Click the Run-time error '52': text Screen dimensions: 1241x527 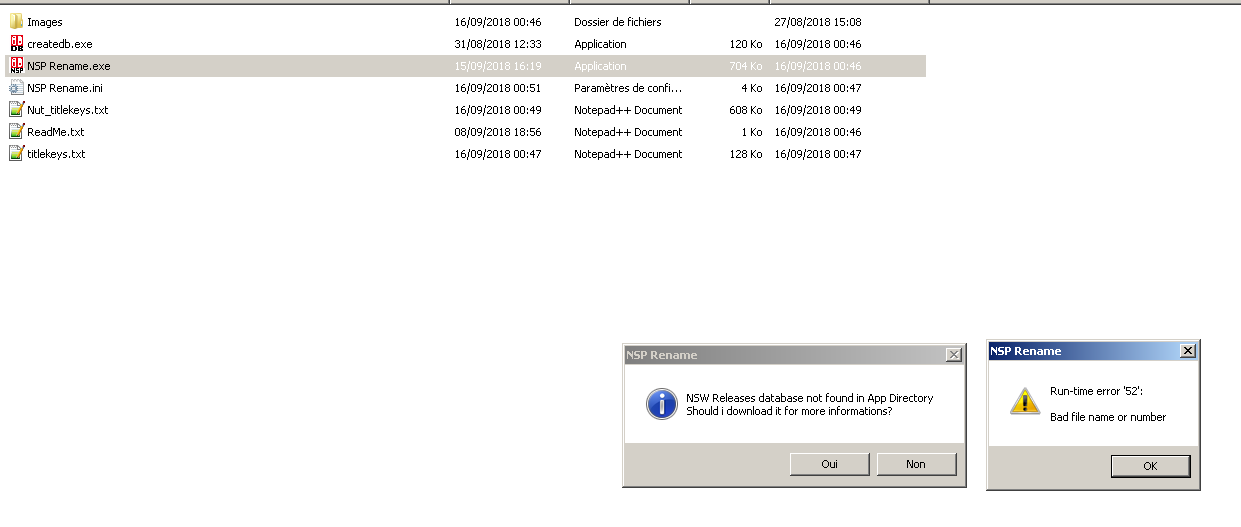click(x=1096, y=391)
